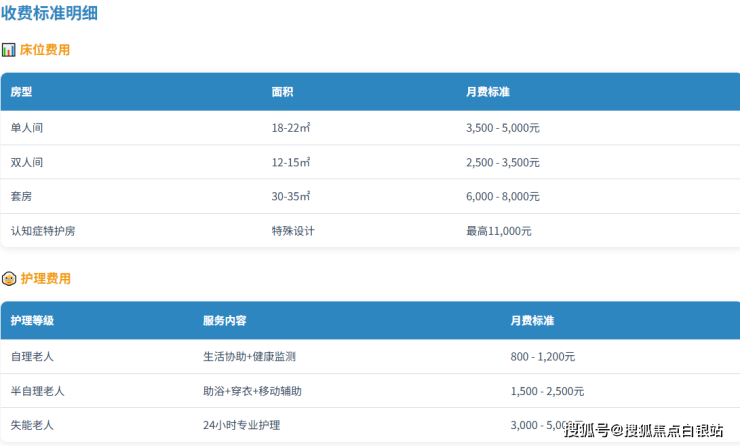This screenshot has width=740, height=446.
Task: Click the 床位费用 section heading
Action: 45,50
